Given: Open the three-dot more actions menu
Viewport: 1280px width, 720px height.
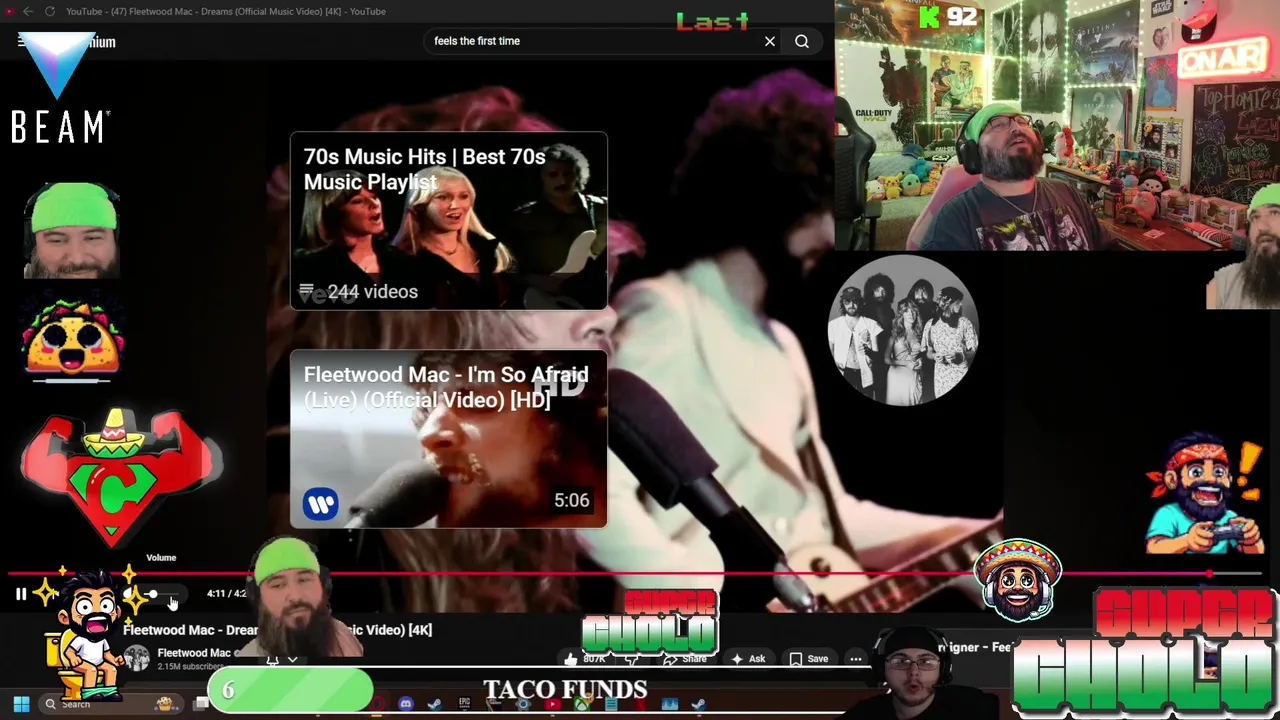Looking at the screenshot, I should 856,659.
